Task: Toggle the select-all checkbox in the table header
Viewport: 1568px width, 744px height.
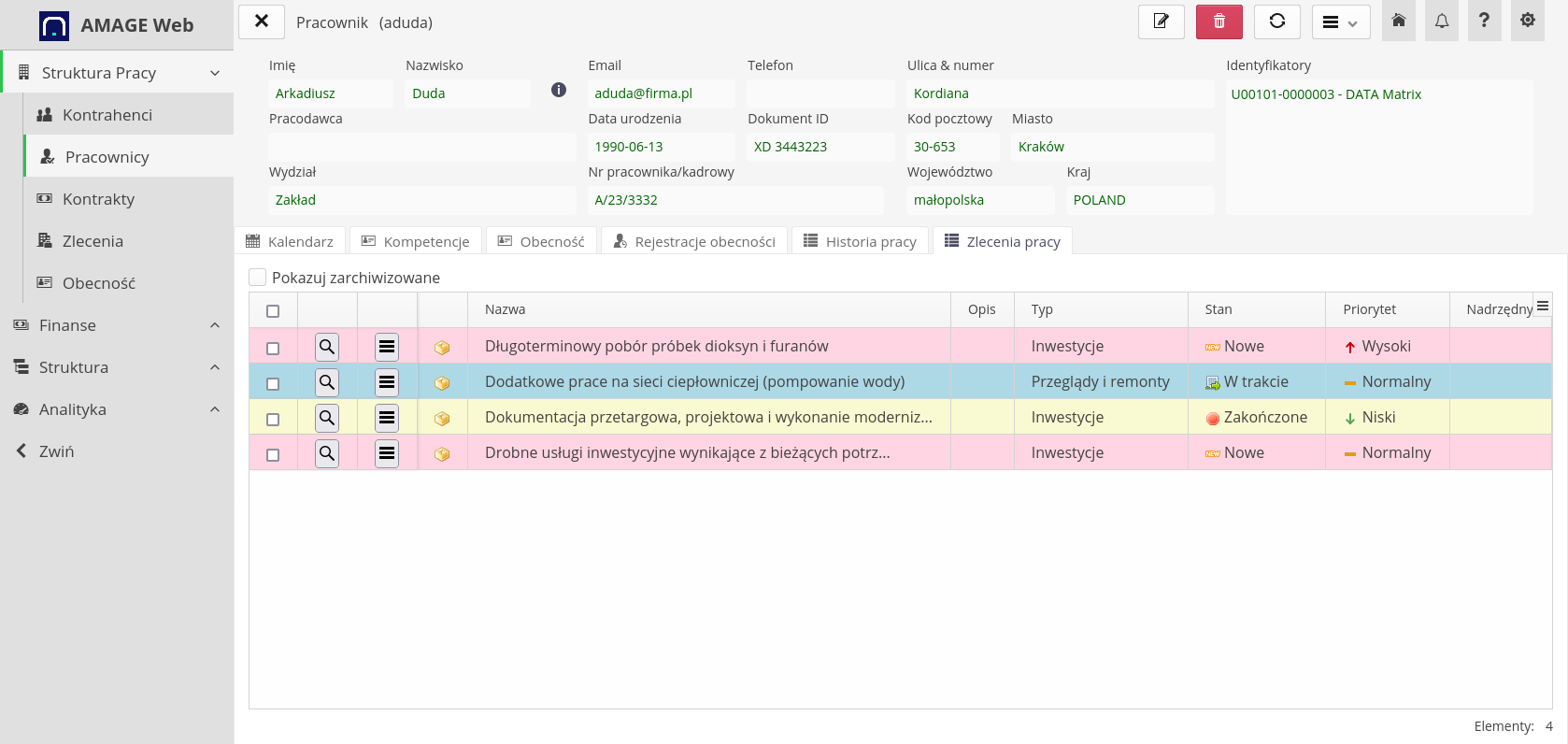Action: point(273,311)
